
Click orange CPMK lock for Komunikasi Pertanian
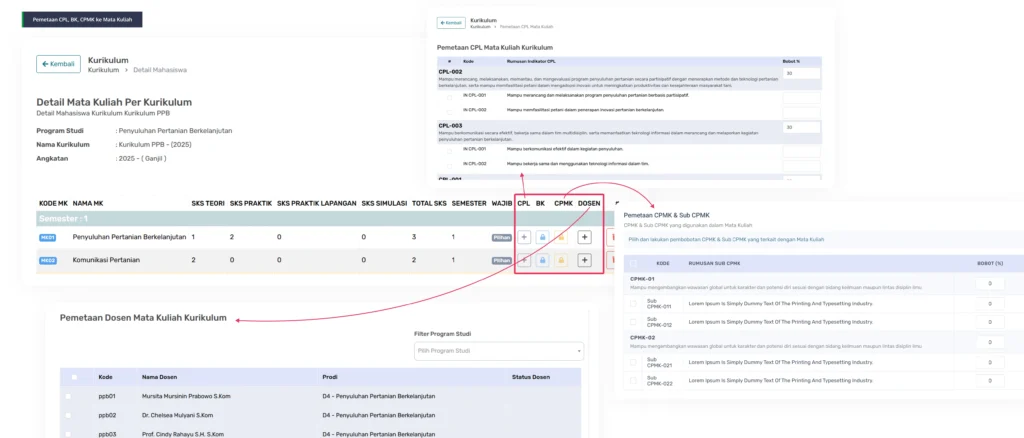point(561,260)
